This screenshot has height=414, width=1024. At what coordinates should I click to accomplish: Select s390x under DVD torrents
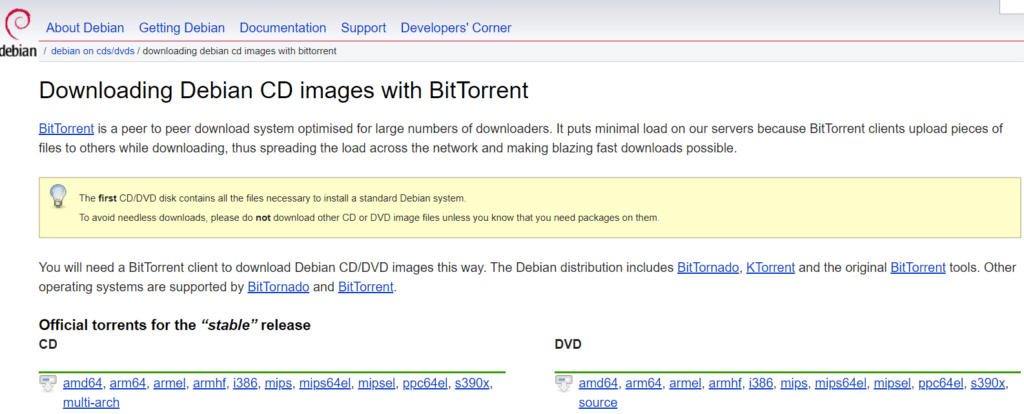click(x=988, y=384)
